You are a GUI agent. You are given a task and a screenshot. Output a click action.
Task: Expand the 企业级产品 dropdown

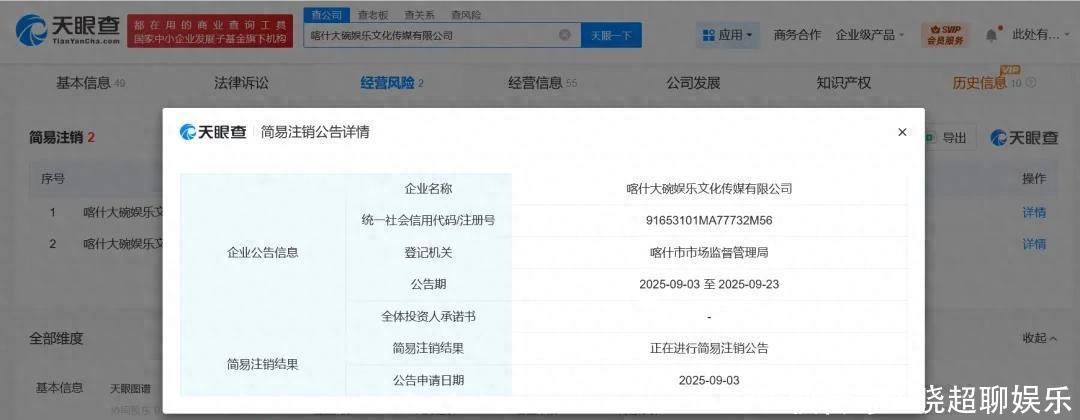coord(869,35)
